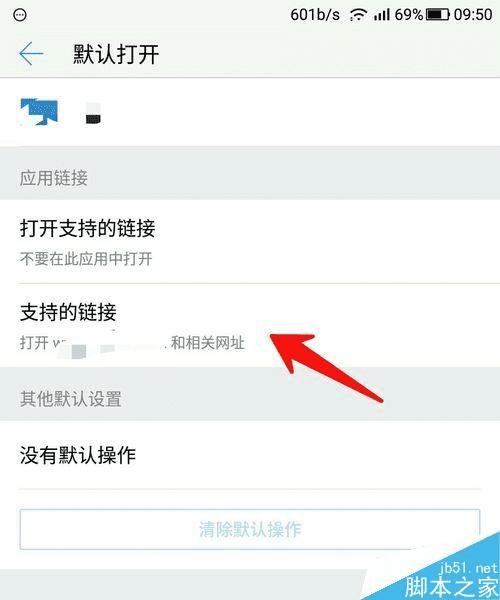The height and width of the screenshot is (600, 500).
Task: Open the 支持的链接 entry
Action: coord(250,325)
